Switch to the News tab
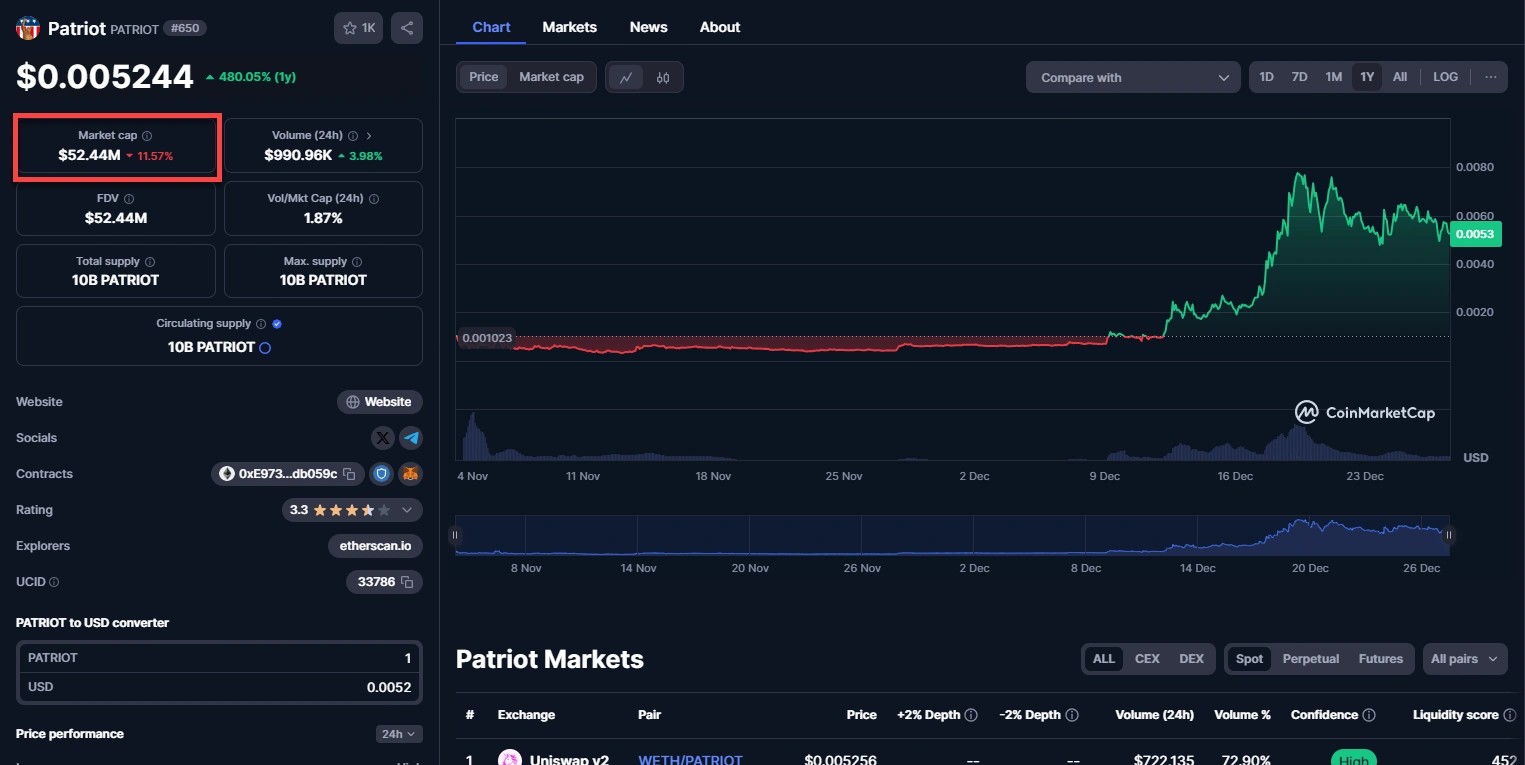Image resolution: width=1525 pixels, height=765 pixels. pos(648,27)
